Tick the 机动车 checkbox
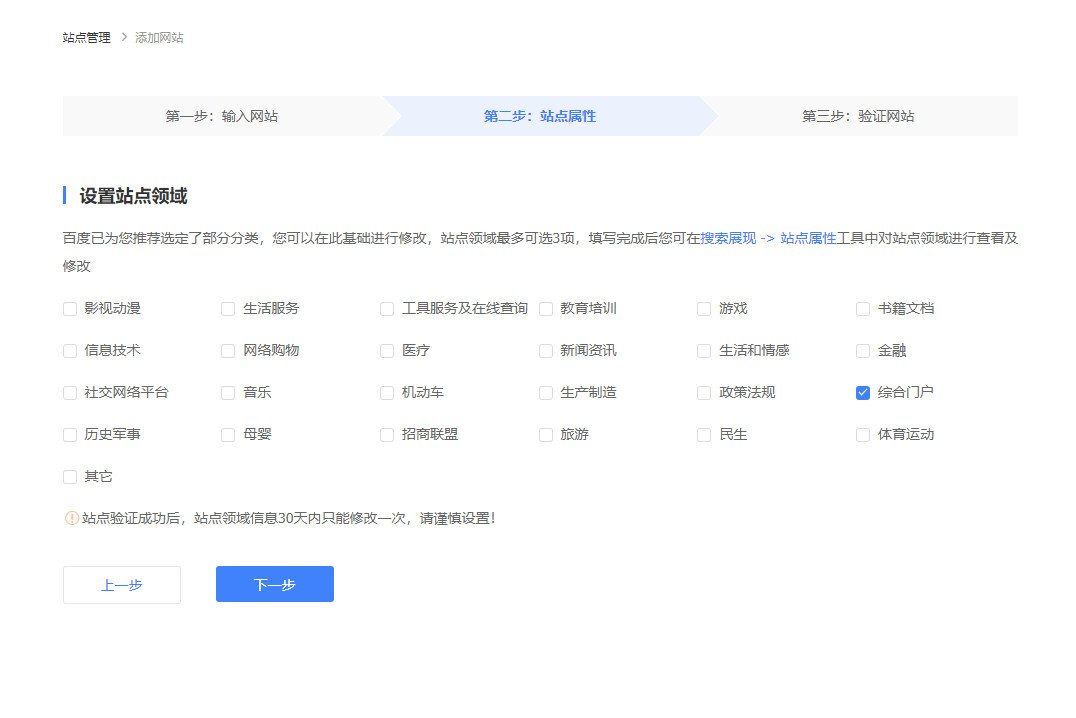 point(387,393)
